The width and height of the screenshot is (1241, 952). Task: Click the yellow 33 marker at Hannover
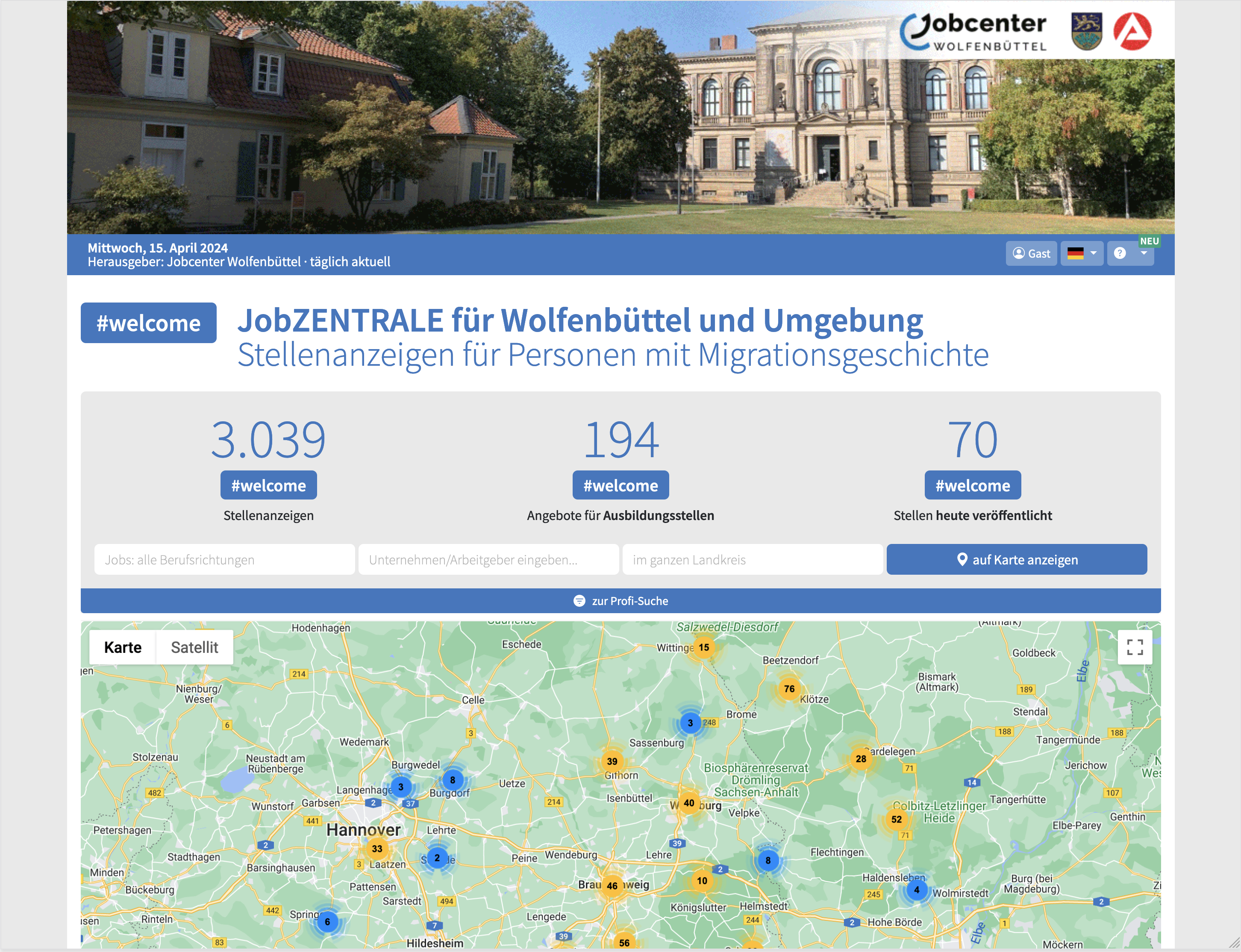pyautogui.click(x=377, y=849)
